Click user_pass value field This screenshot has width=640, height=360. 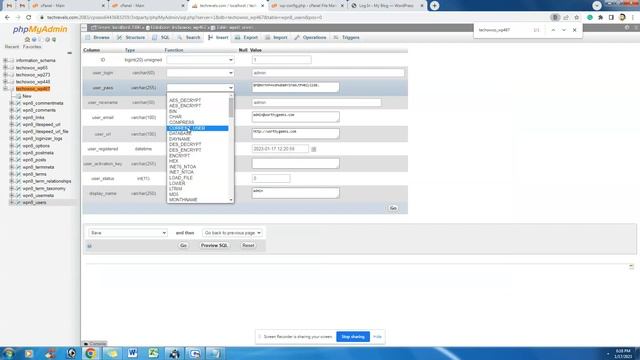point(296,87)
